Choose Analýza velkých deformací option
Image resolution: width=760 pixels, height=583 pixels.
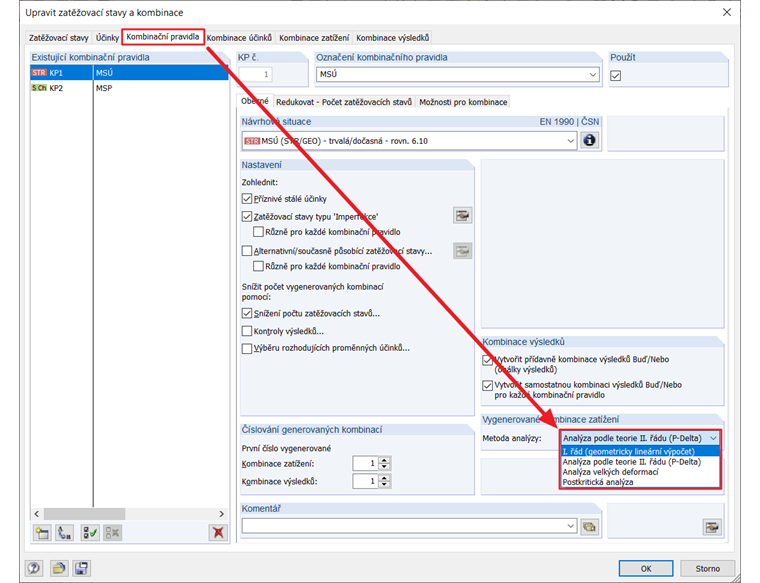[640, 472]
